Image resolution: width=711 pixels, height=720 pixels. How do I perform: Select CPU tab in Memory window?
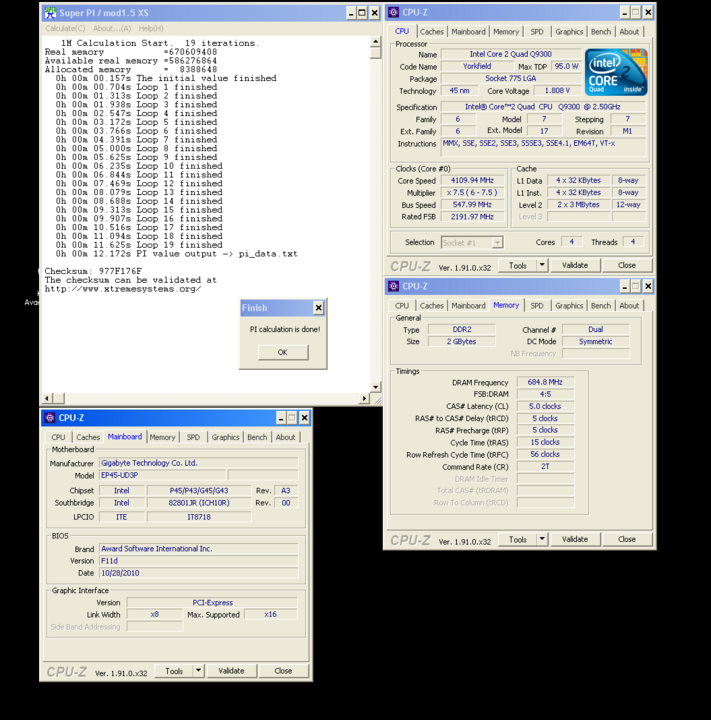point(402,305)
